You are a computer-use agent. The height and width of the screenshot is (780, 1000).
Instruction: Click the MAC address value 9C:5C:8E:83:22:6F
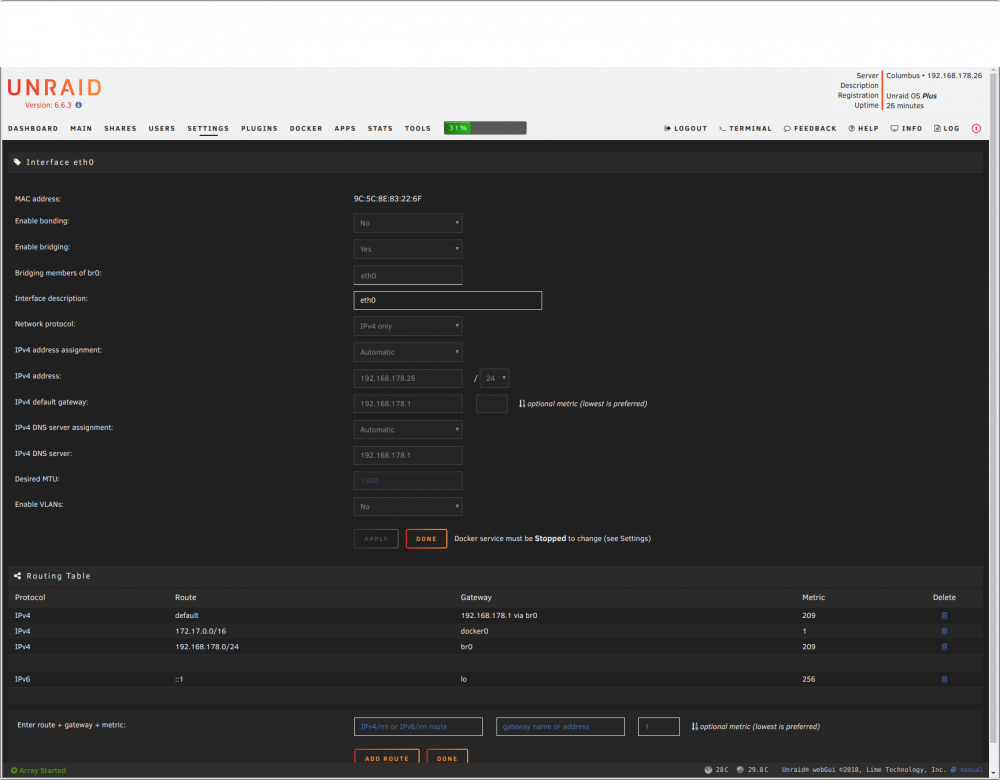click(x=388, y=199)
